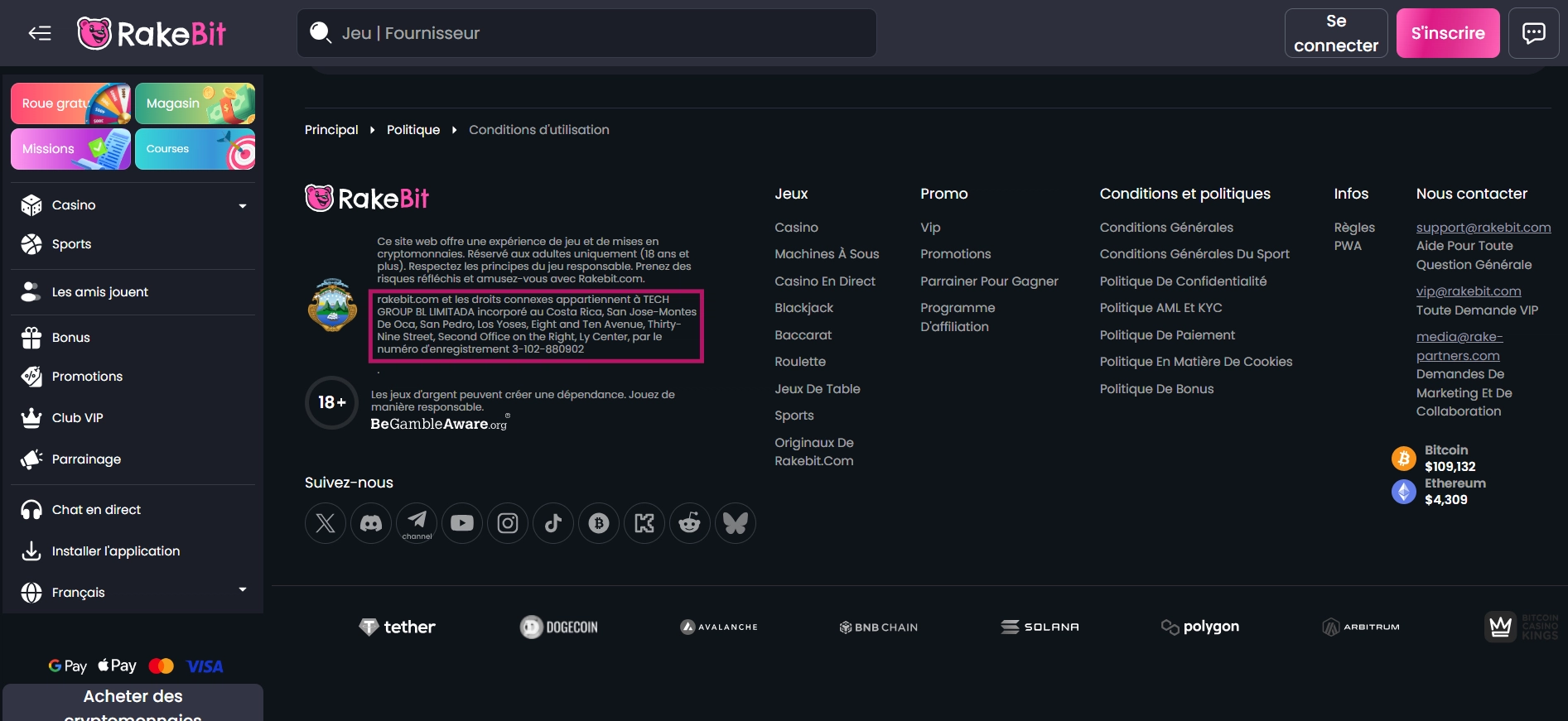Open the Bluesky butterfly icon

736,523
